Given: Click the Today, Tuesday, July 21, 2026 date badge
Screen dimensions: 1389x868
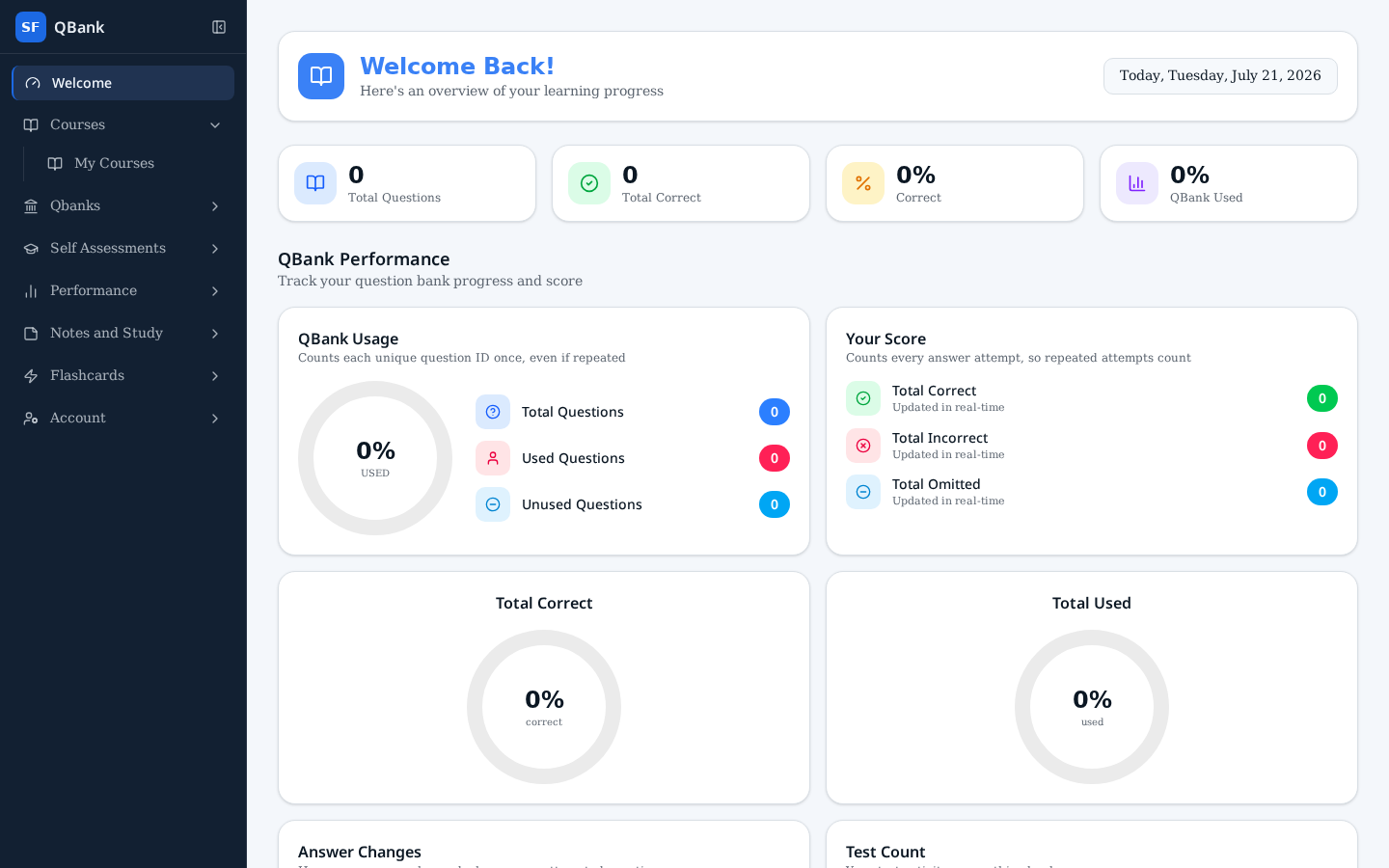Looking at the screenshot, I should [x=1220, y=76].
